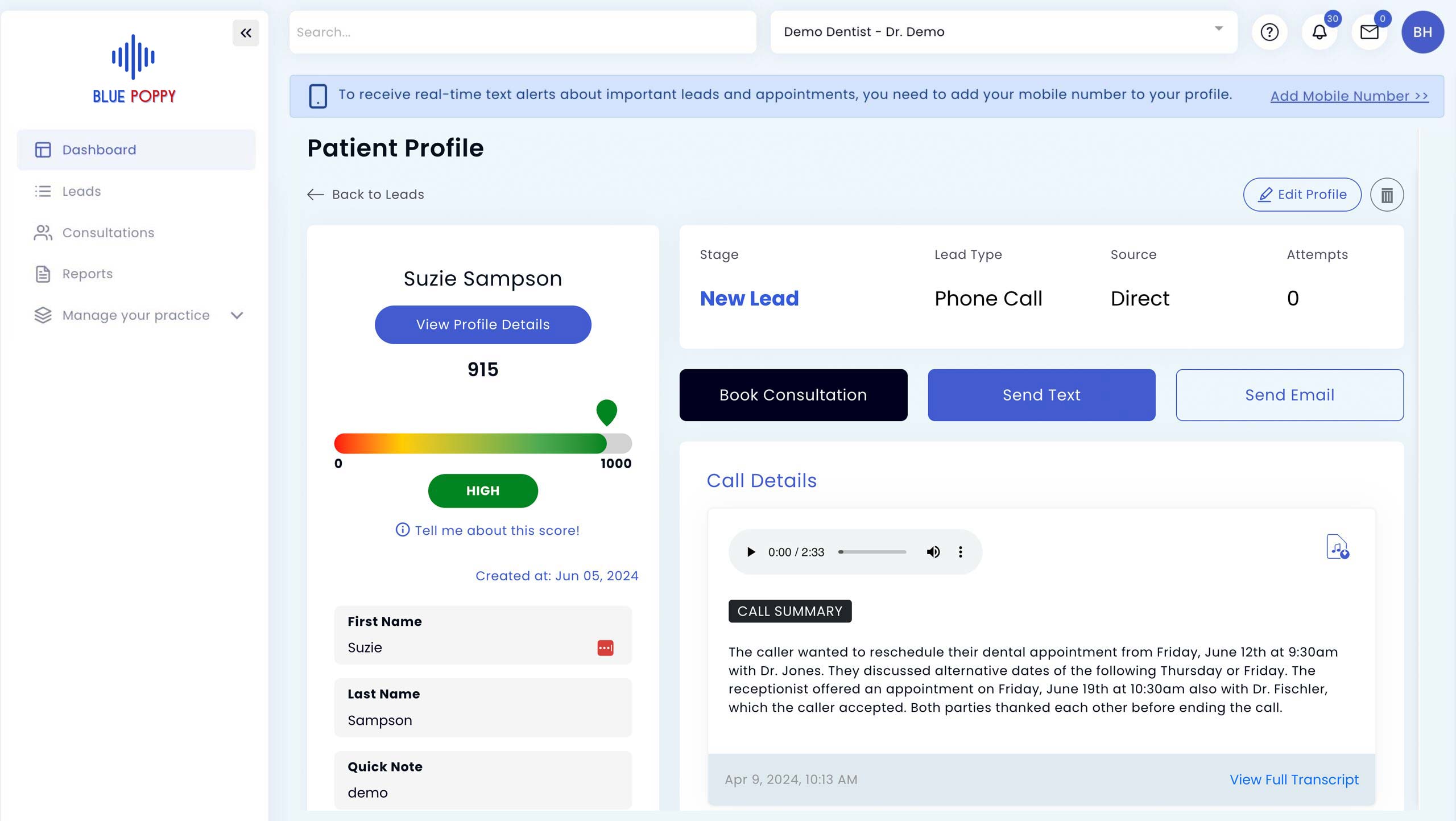
Task: Open the mail inbox icon
Action: (1370, 32)
